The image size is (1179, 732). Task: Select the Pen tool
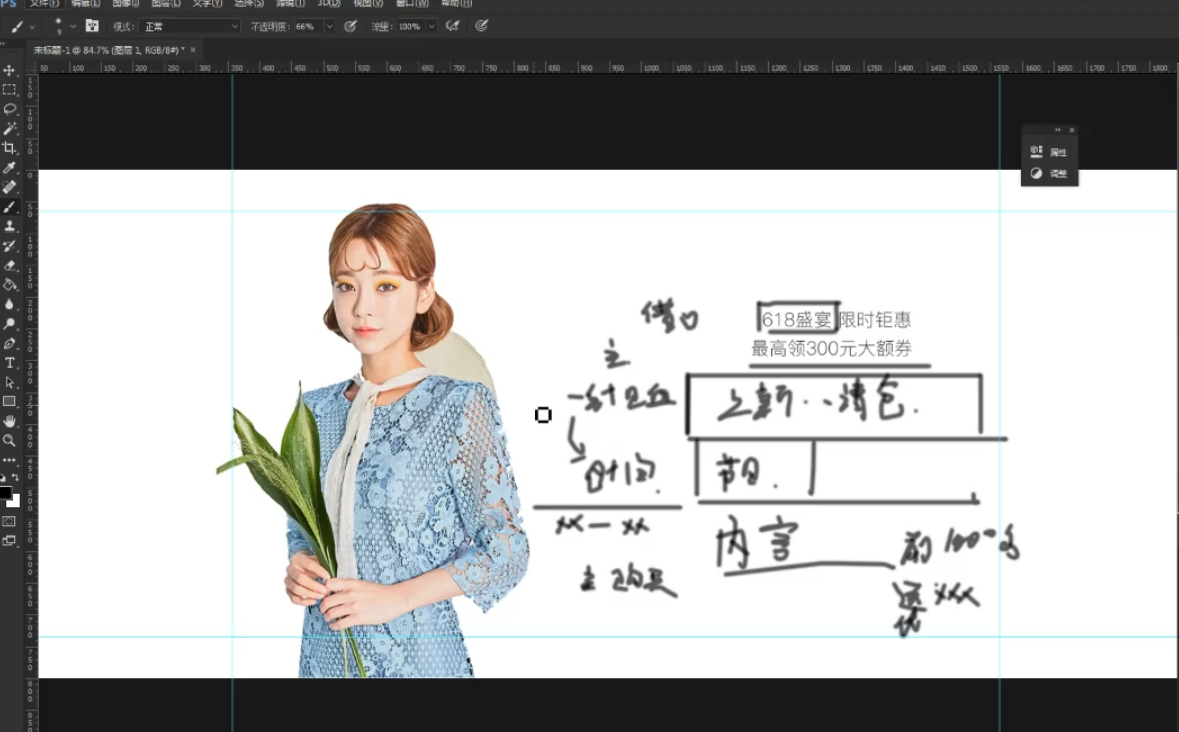10,343
